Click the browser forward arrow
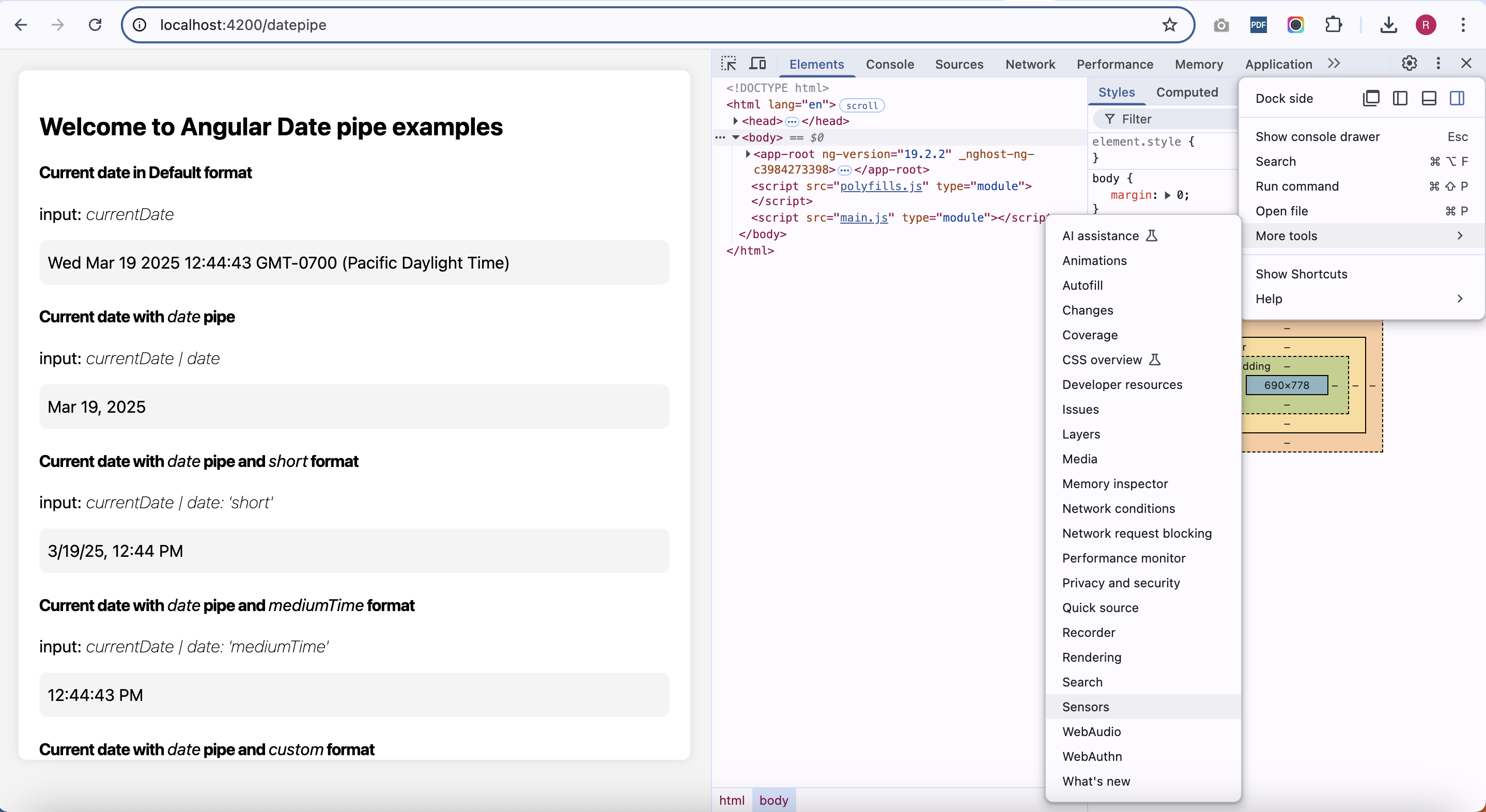Screen dimensions: 1486x812 (x=58, y=25)
